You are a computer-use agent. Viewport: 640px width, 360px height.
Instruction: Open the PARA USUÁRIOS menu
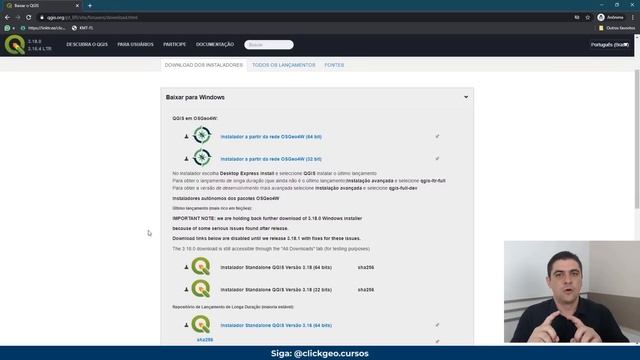(136, 44)
